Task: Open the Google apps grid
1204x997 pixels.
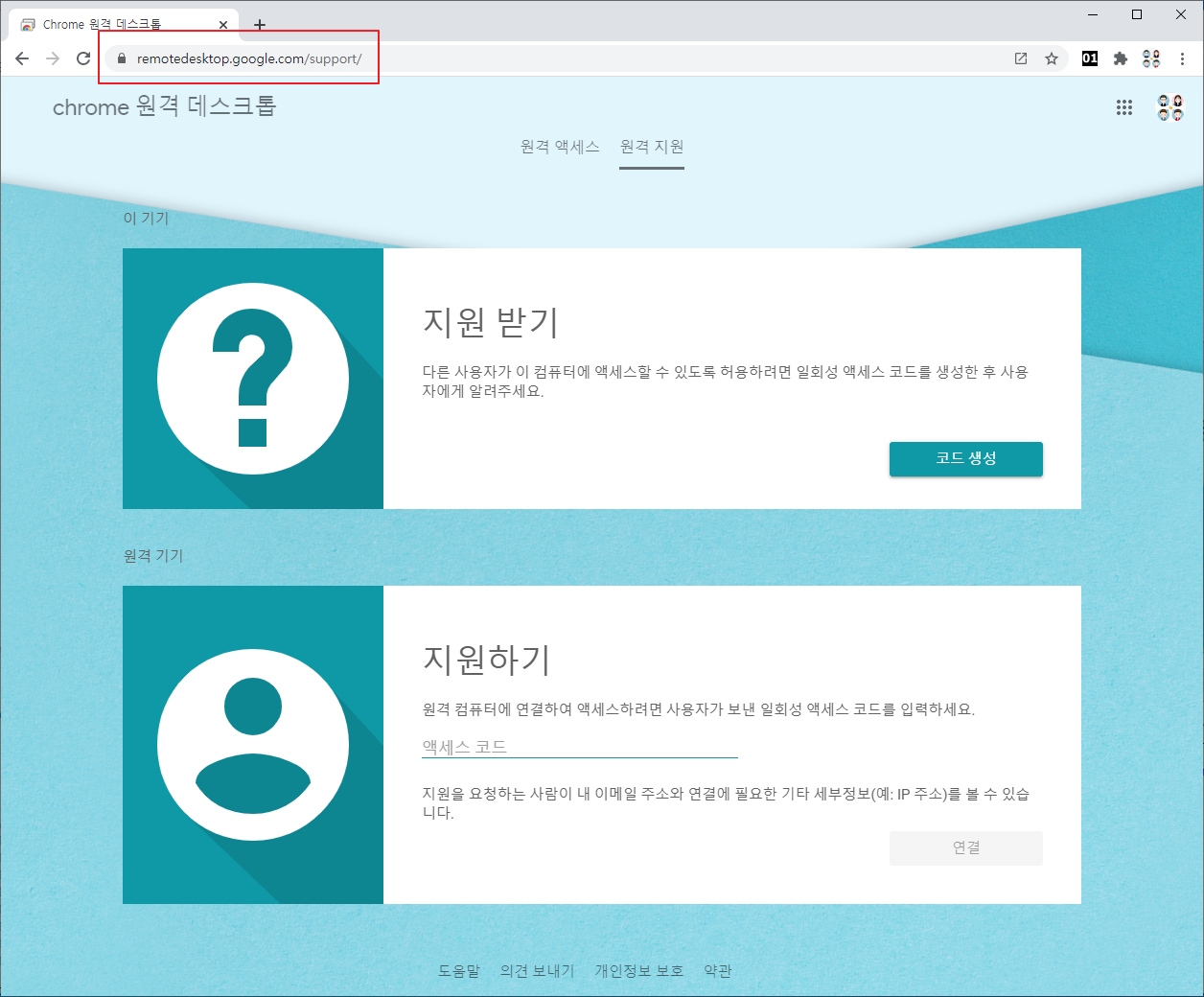Action: pyautogui.click(x=1124, y=107)
